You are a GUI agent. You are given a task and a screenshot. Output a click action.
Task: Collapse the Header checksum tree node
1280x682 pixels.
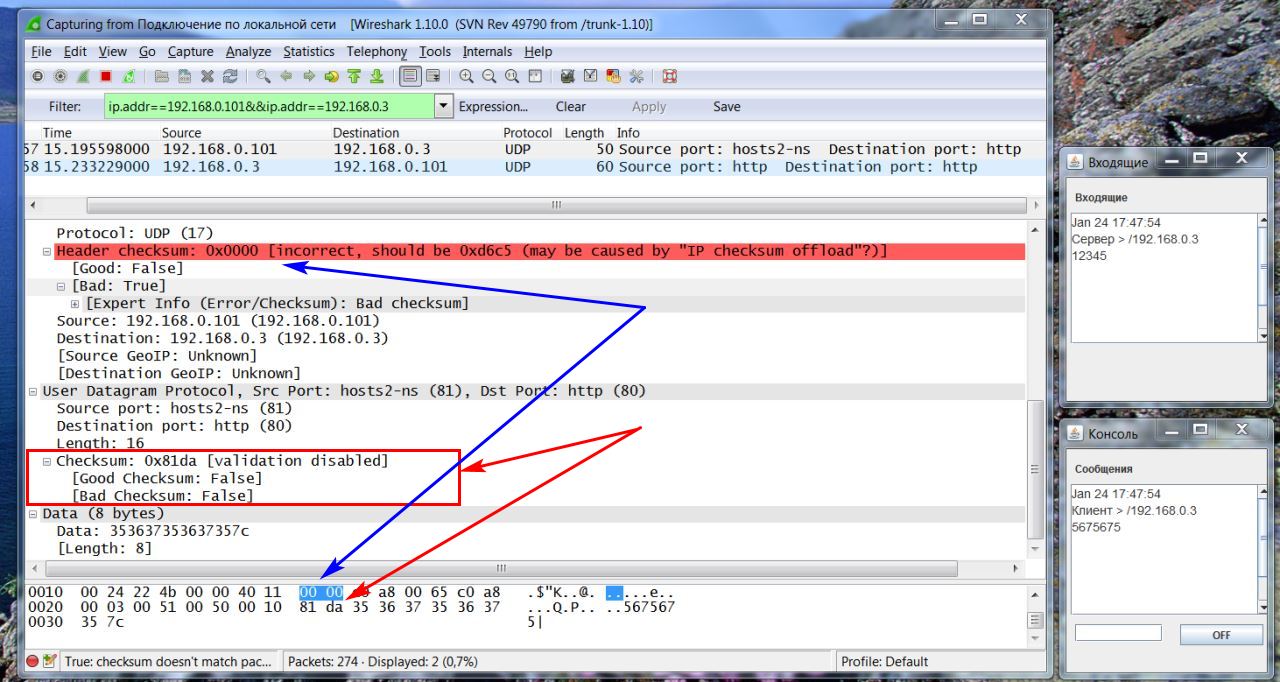tap(47, 252)
